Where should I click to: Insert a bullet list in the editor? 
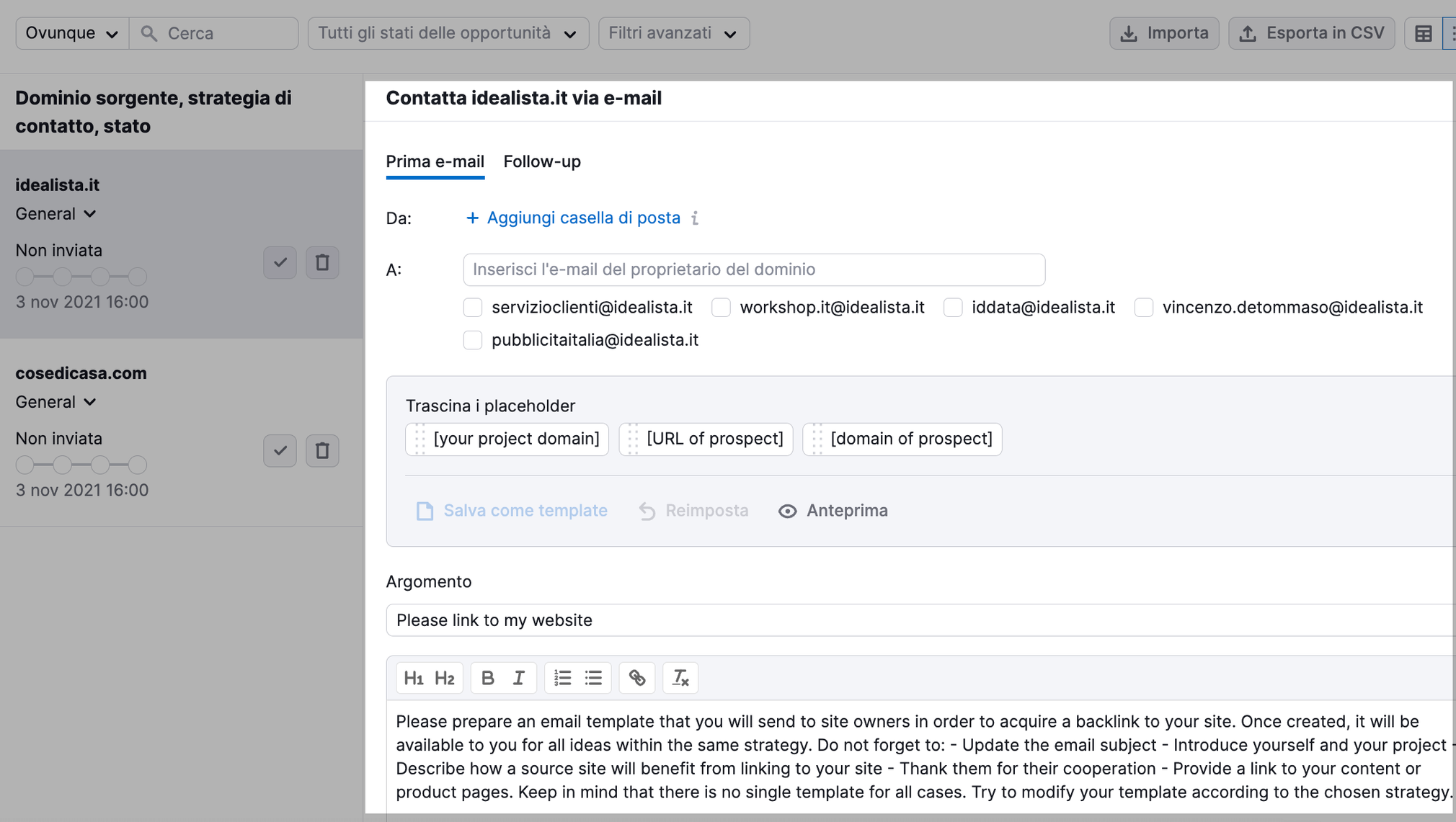pyautogui.click(x=592, y=677)
